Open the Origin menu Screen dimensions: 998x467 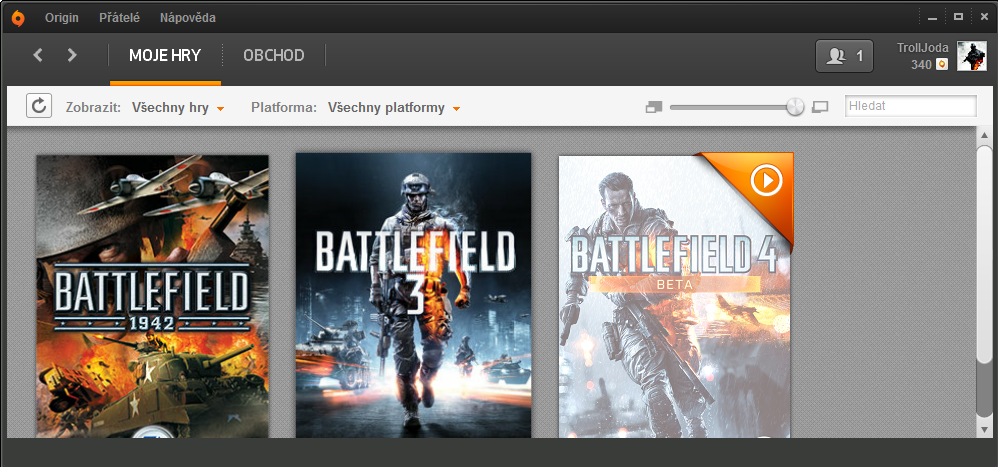62,17
